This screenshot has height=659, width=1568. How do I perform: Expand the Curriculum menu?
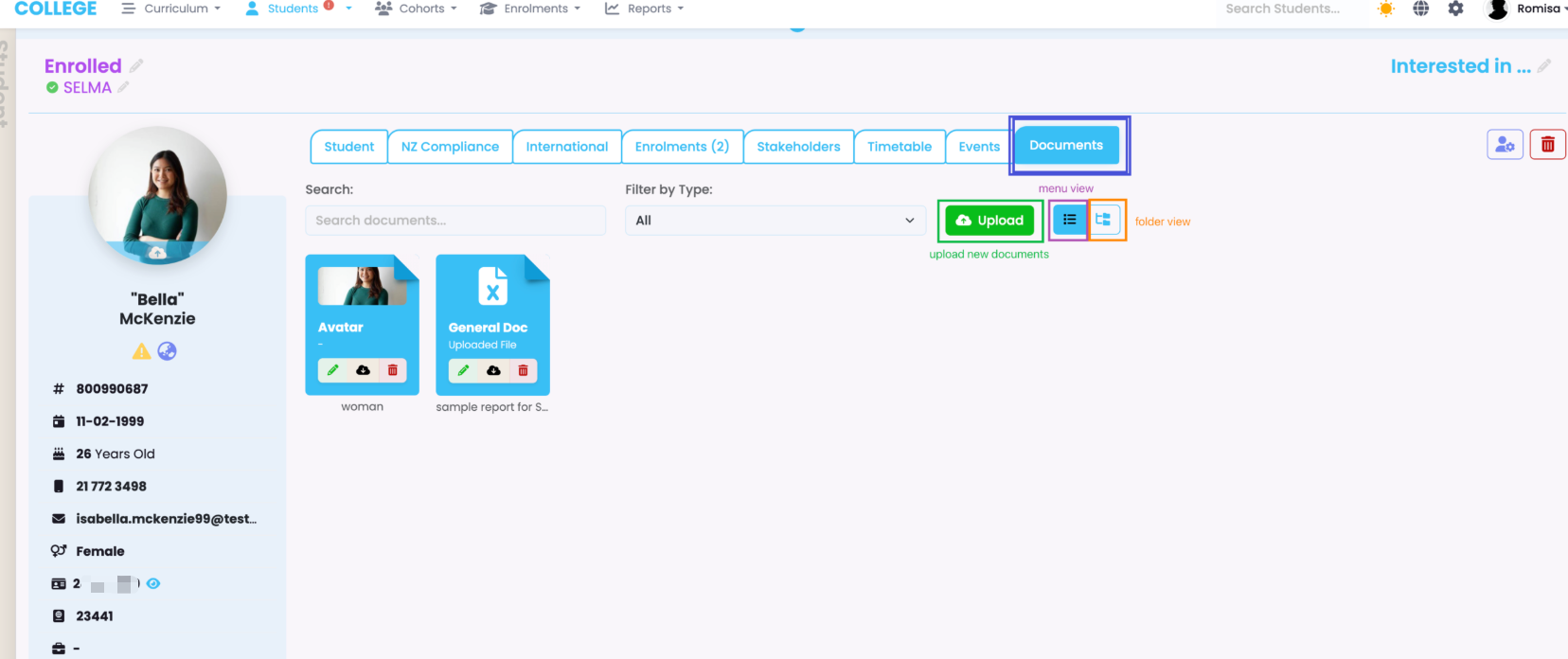[171, 9]
